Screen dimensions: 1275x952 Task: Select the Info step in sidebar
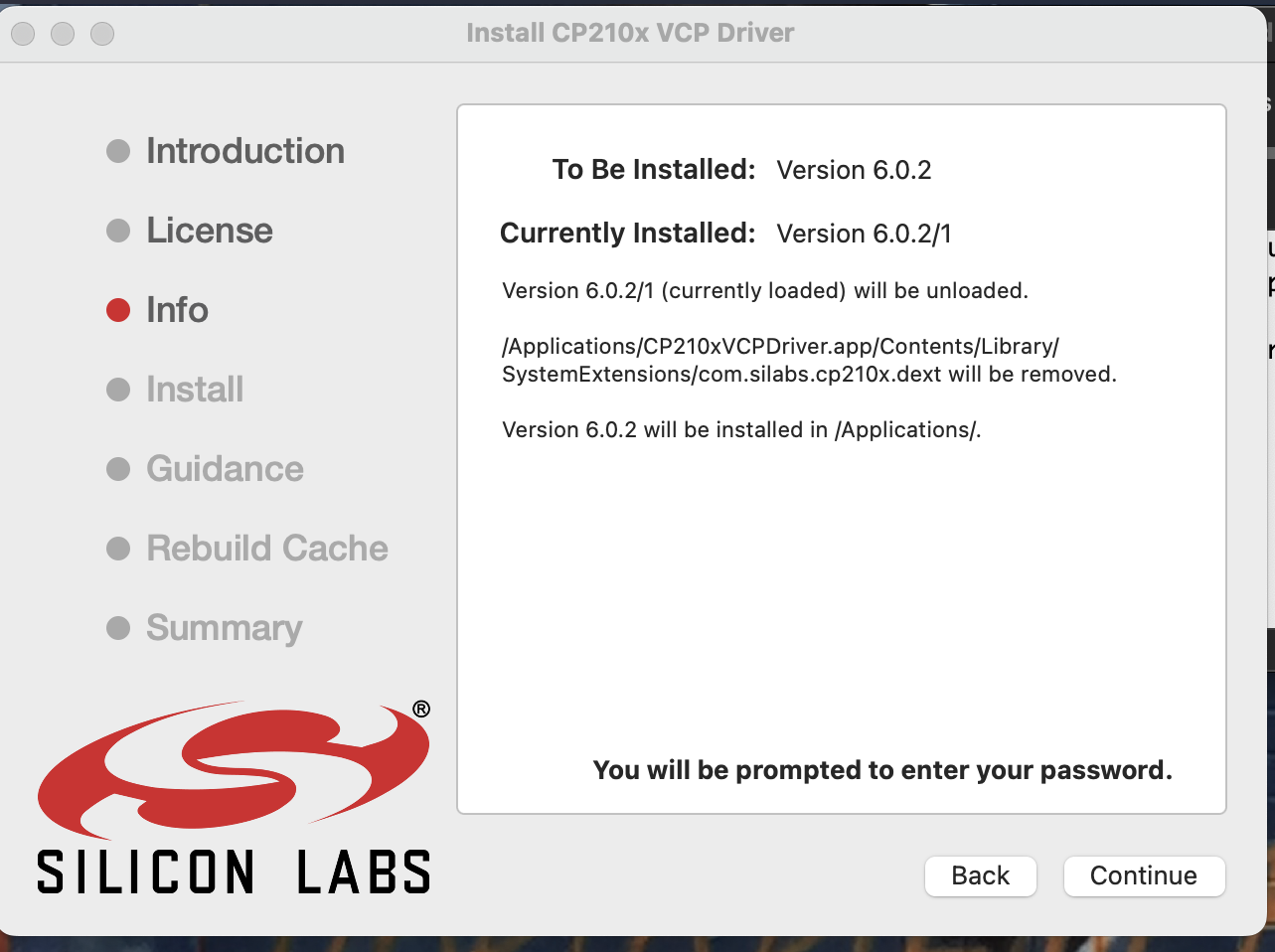click(177, 310)
